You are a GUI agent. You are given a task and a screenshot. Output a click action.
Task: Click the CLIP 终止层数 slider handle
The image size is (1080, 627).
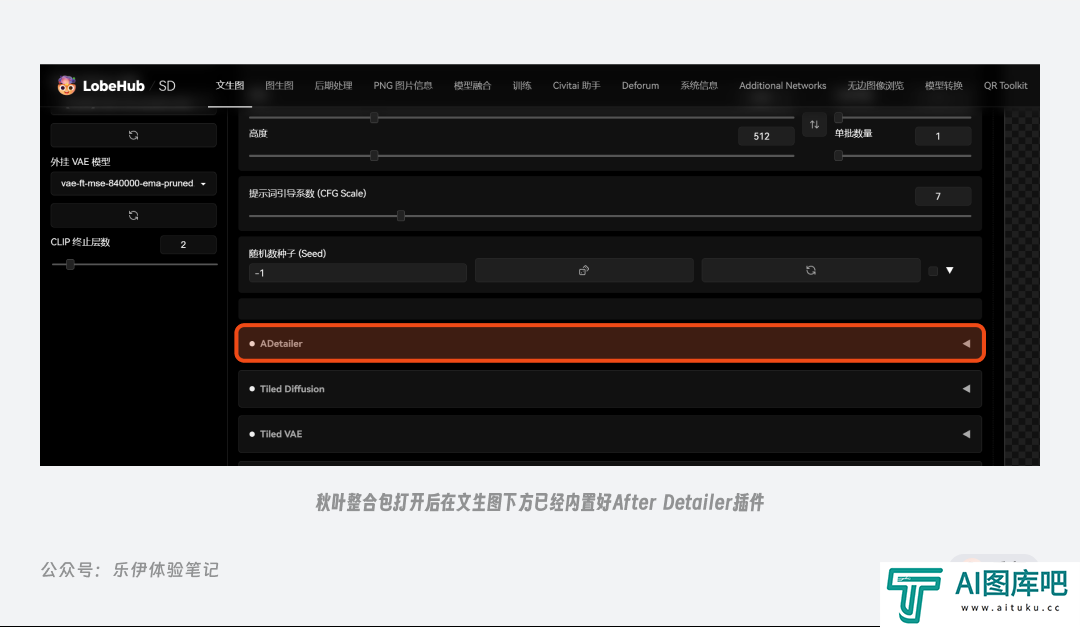pyautogui.click(x=70, y=264)
